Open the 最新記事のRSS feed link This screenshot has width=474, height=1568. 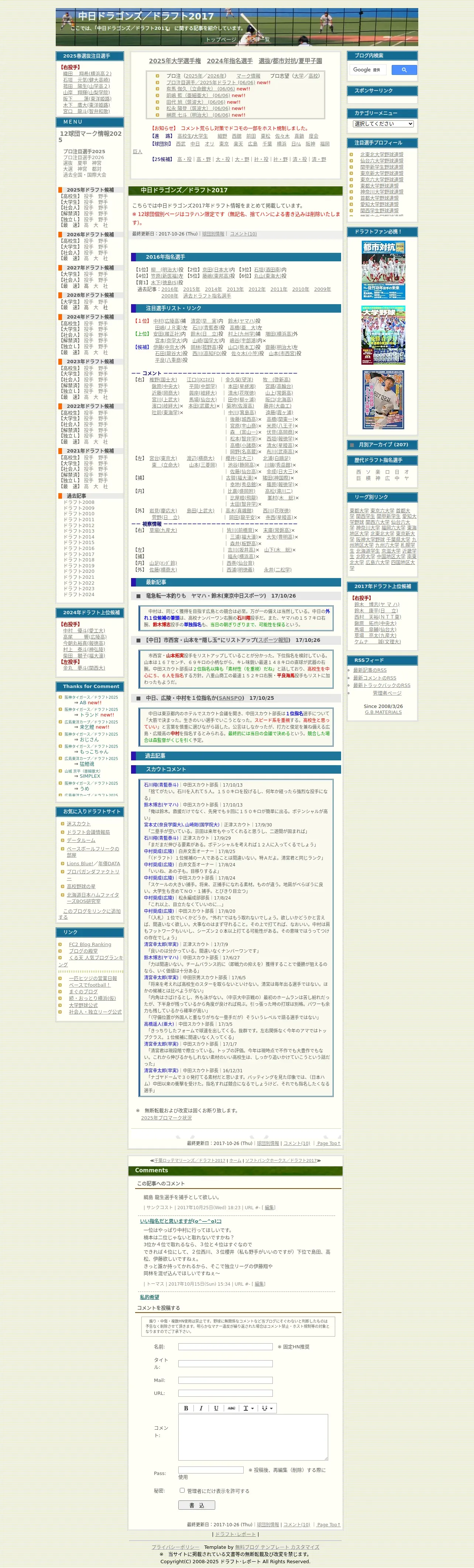(370, 670)
